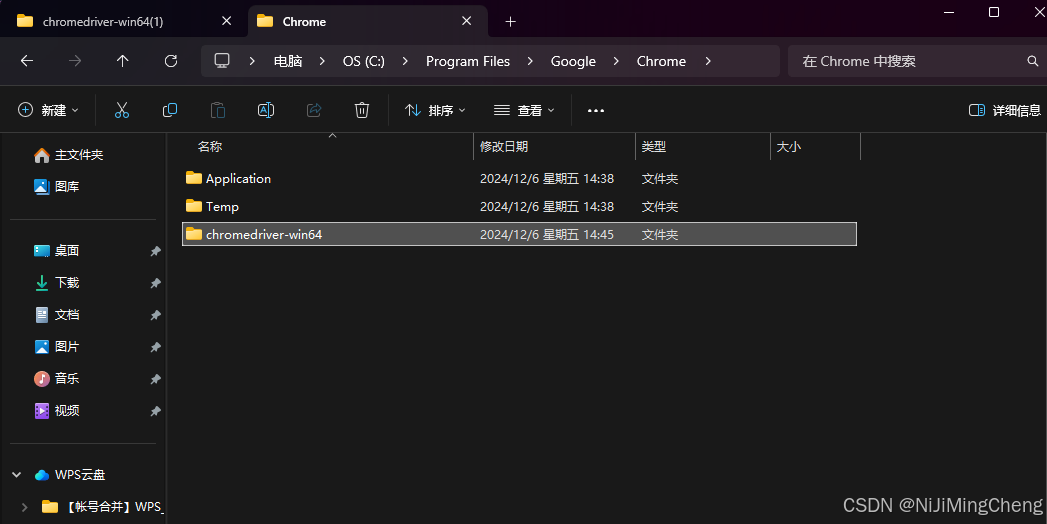Screen dimensions: 1047x524
Task: Click pin icon next to 音乐
Action: [155, 379]
